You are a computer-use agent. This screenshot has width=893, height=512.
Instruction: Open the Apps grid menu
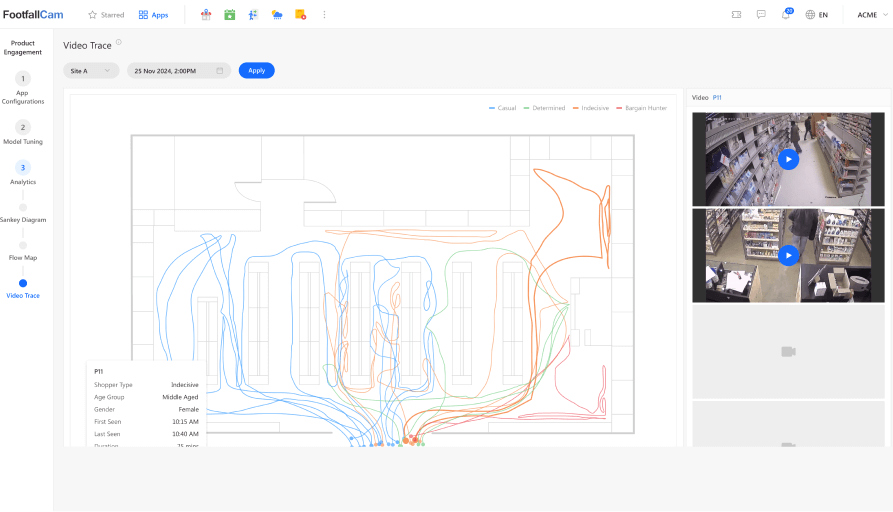(x=153, y=15)
